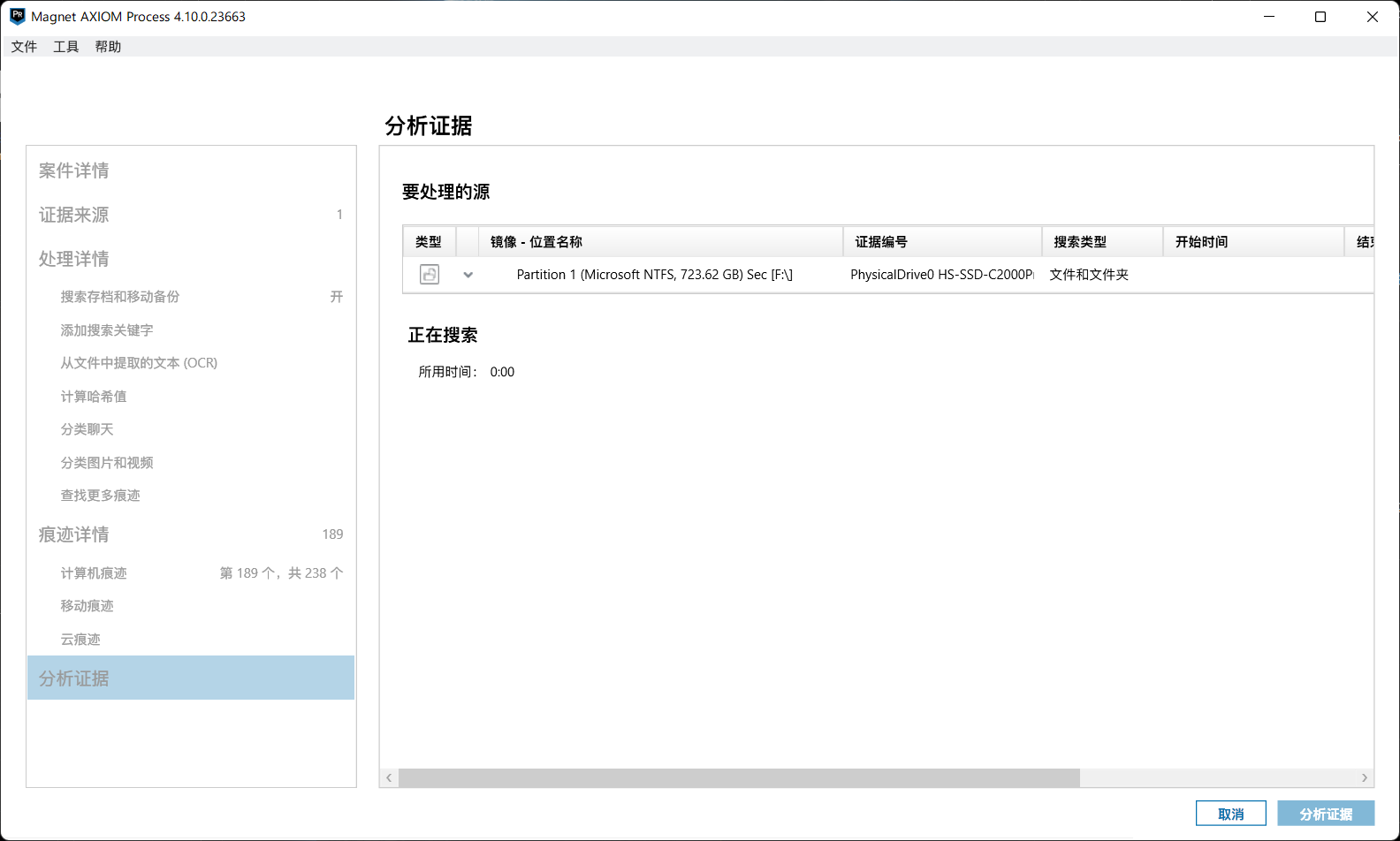Click the 搜索类型 column header
Viewport: 1400px width, 841px height.
pos(1102,241)
